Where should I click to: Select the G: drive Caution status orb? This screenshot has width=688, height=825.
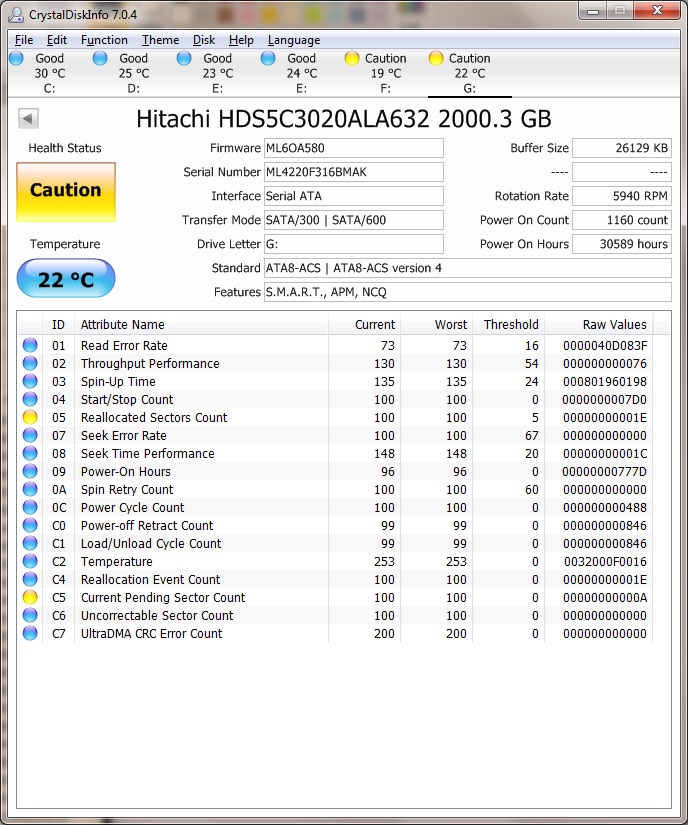coord(436,58)
